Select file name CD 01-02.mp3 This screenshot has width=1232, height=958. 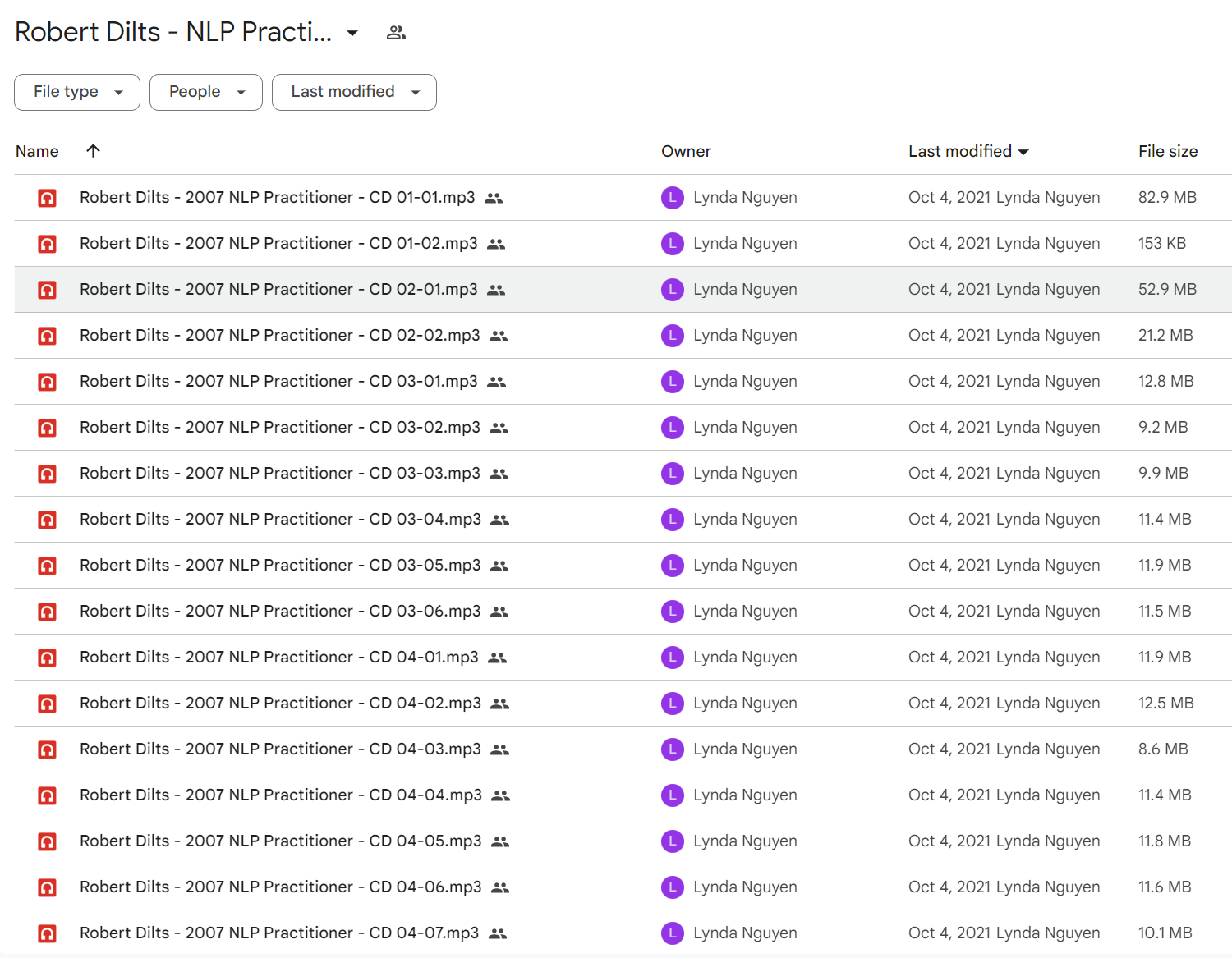[x=278, y=243]
